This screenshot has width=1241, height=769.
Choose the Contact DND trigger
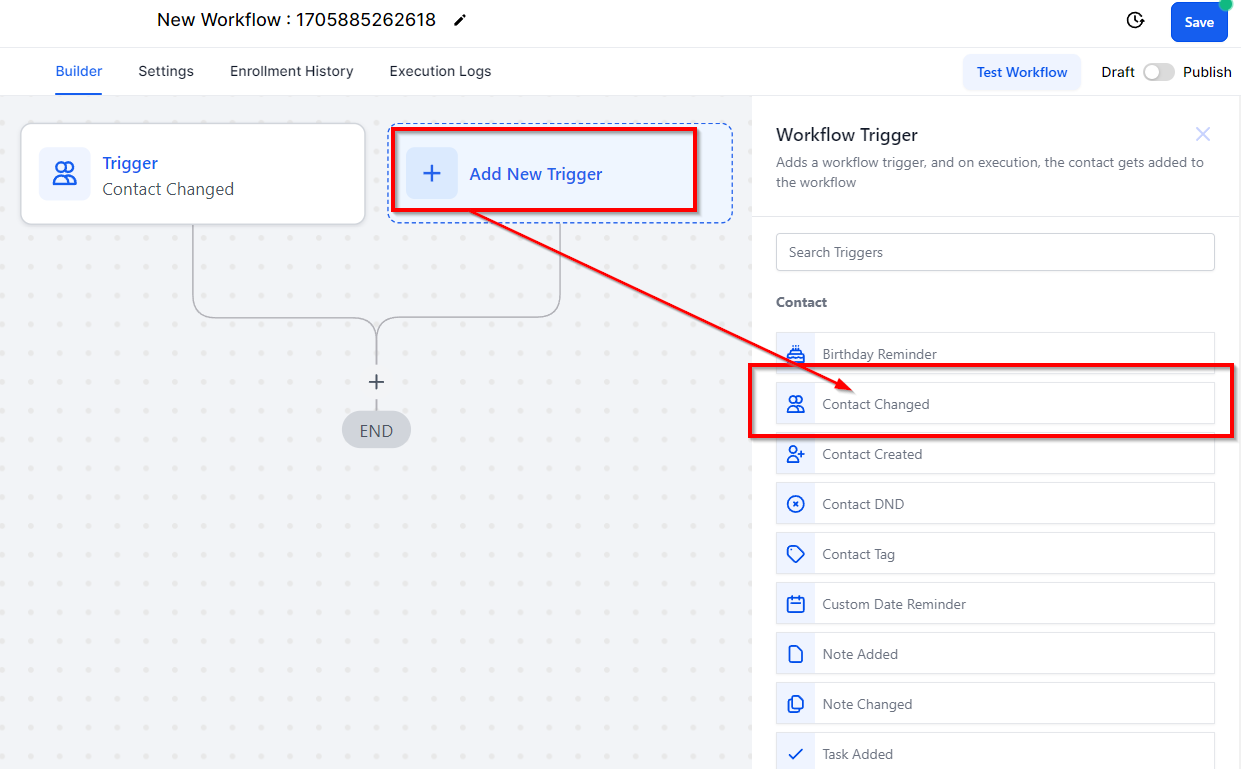pos(995,504)
